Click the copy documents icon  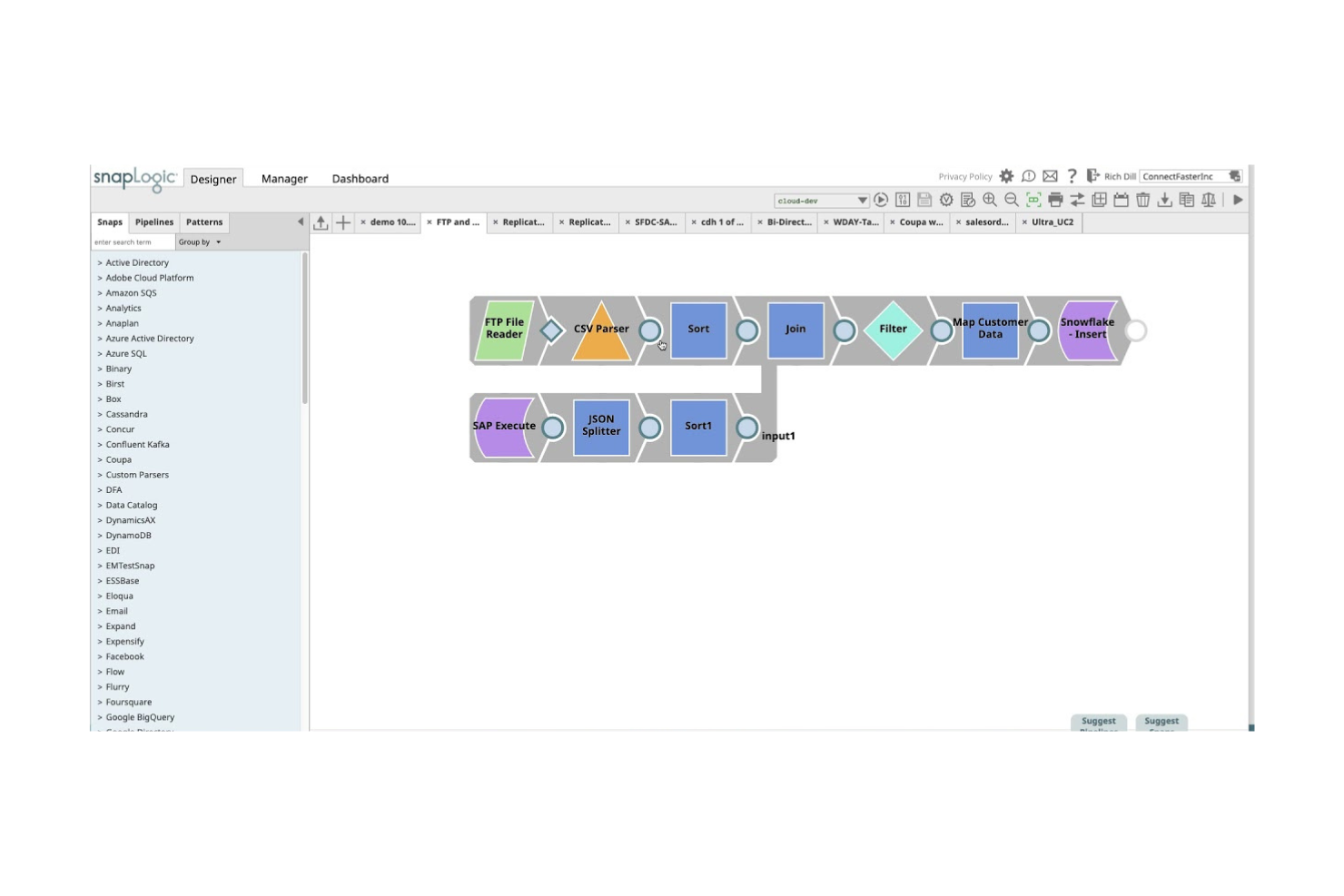1187,200
